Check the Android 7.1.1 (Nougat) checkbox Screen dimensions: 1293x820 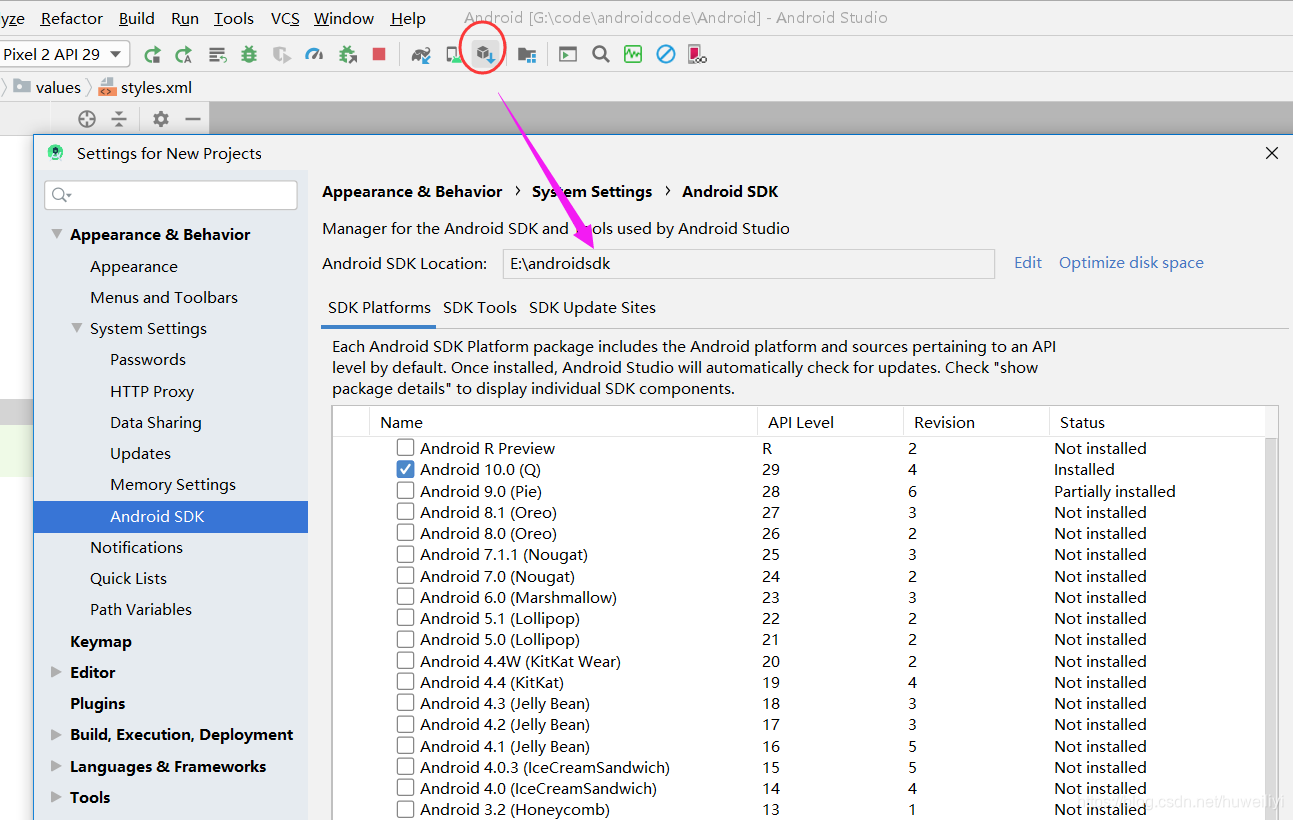pos(405,554)
